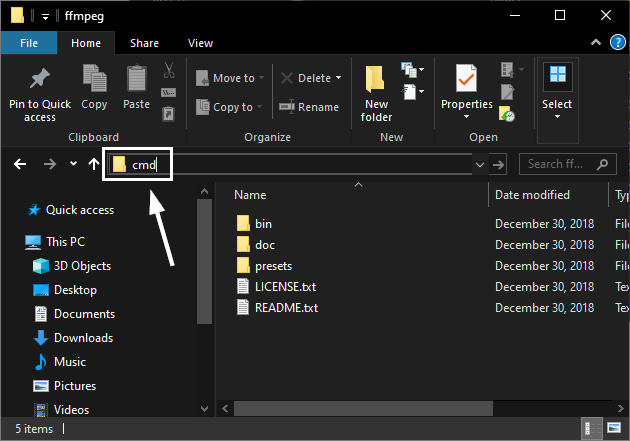This screenshot has height=441, width=630.
Task: Click the Rename button in Organize
Action: point(309,107)
